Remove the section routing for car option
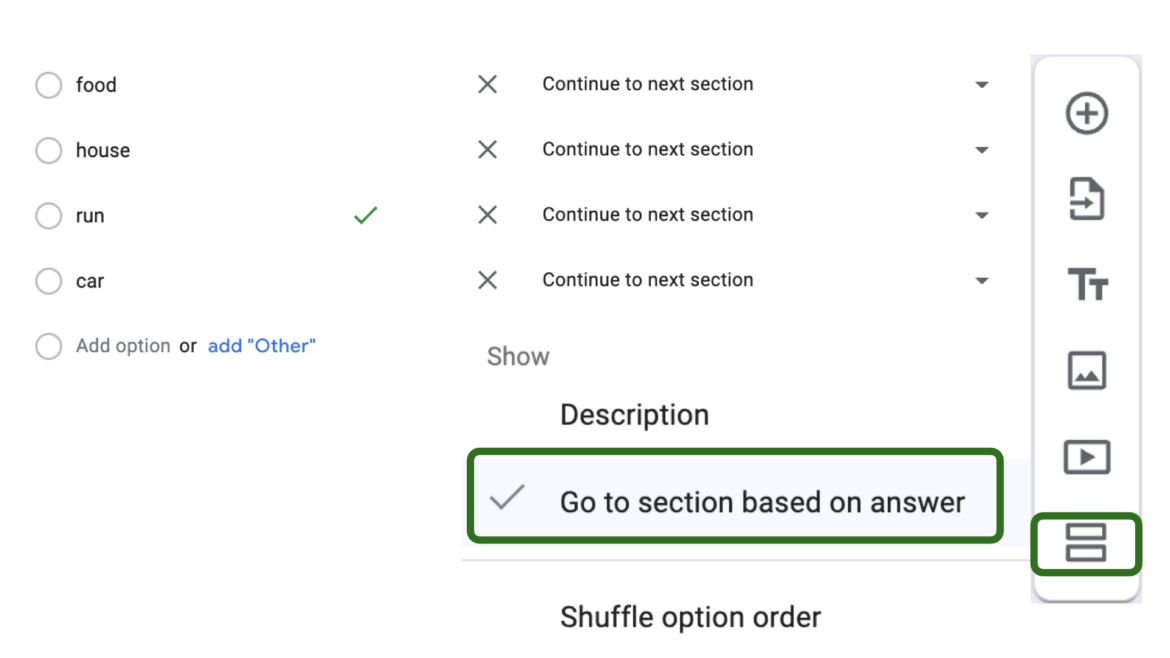The height and width of the screenshot is (658, 1170). tap(487, 280)
